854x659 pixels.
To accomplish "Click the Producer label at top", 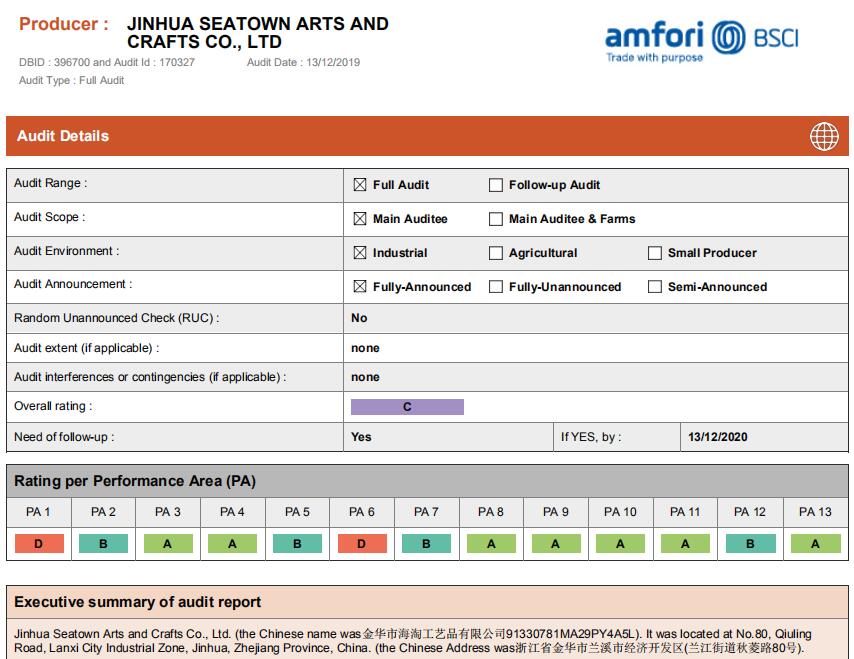I will (64, 24).
